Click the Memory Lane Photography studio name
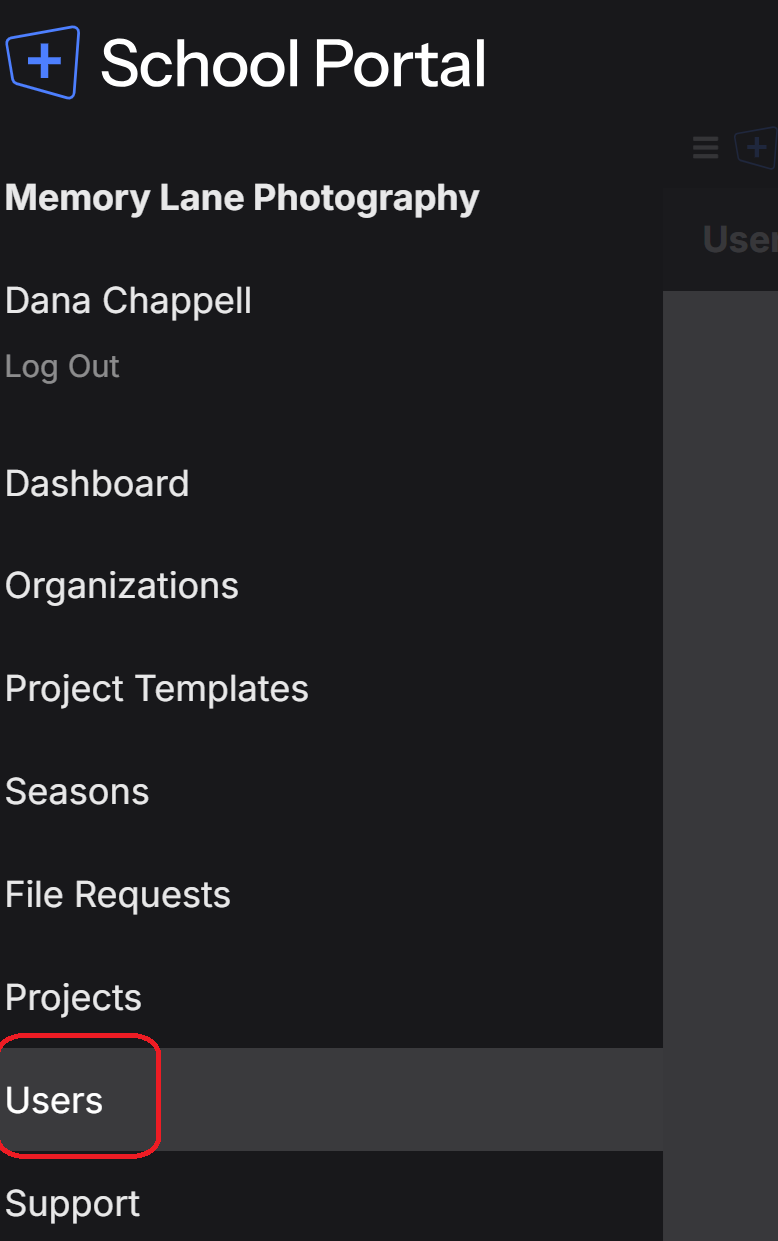 tap(242, 198)
